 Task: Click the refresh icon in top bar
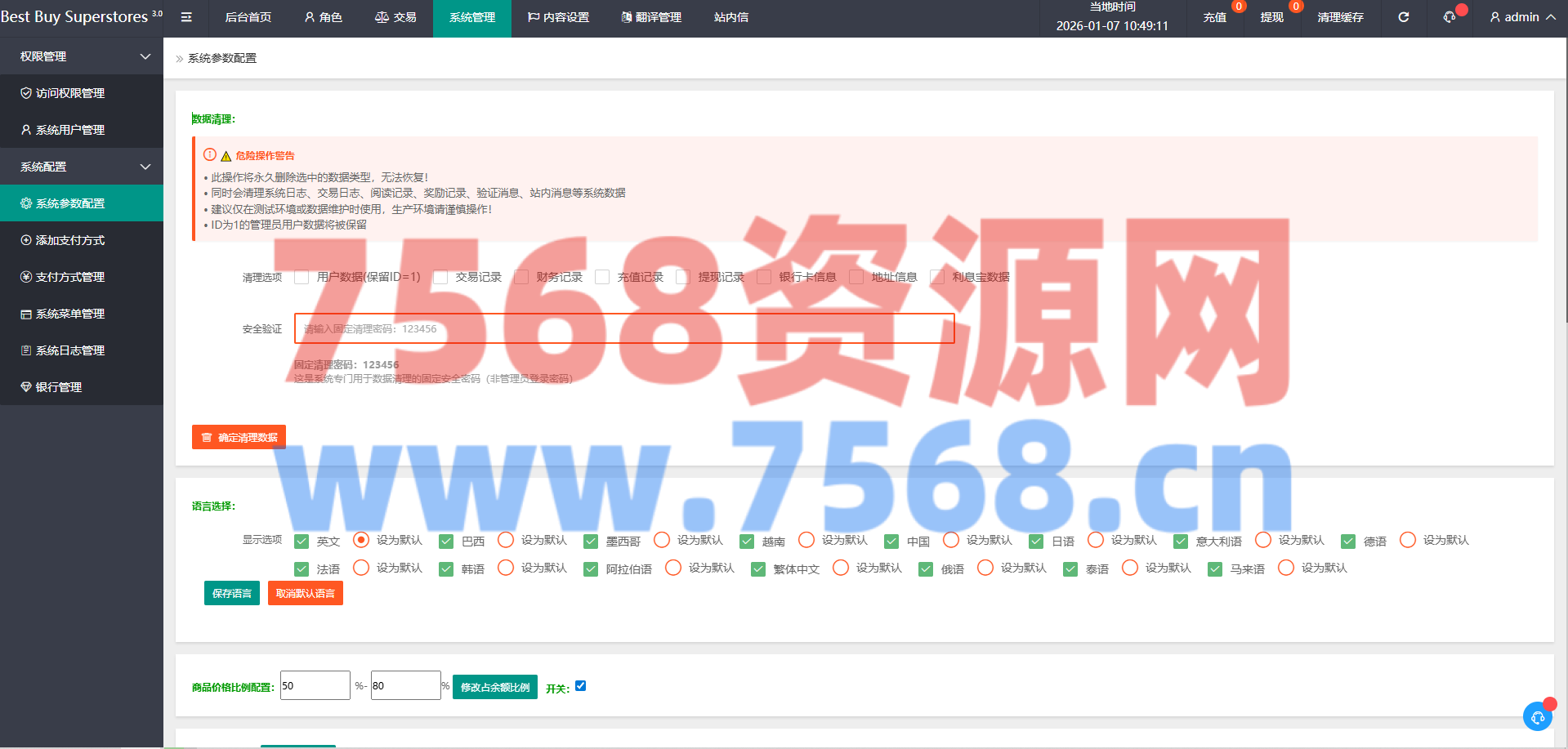coord(1403,17)
